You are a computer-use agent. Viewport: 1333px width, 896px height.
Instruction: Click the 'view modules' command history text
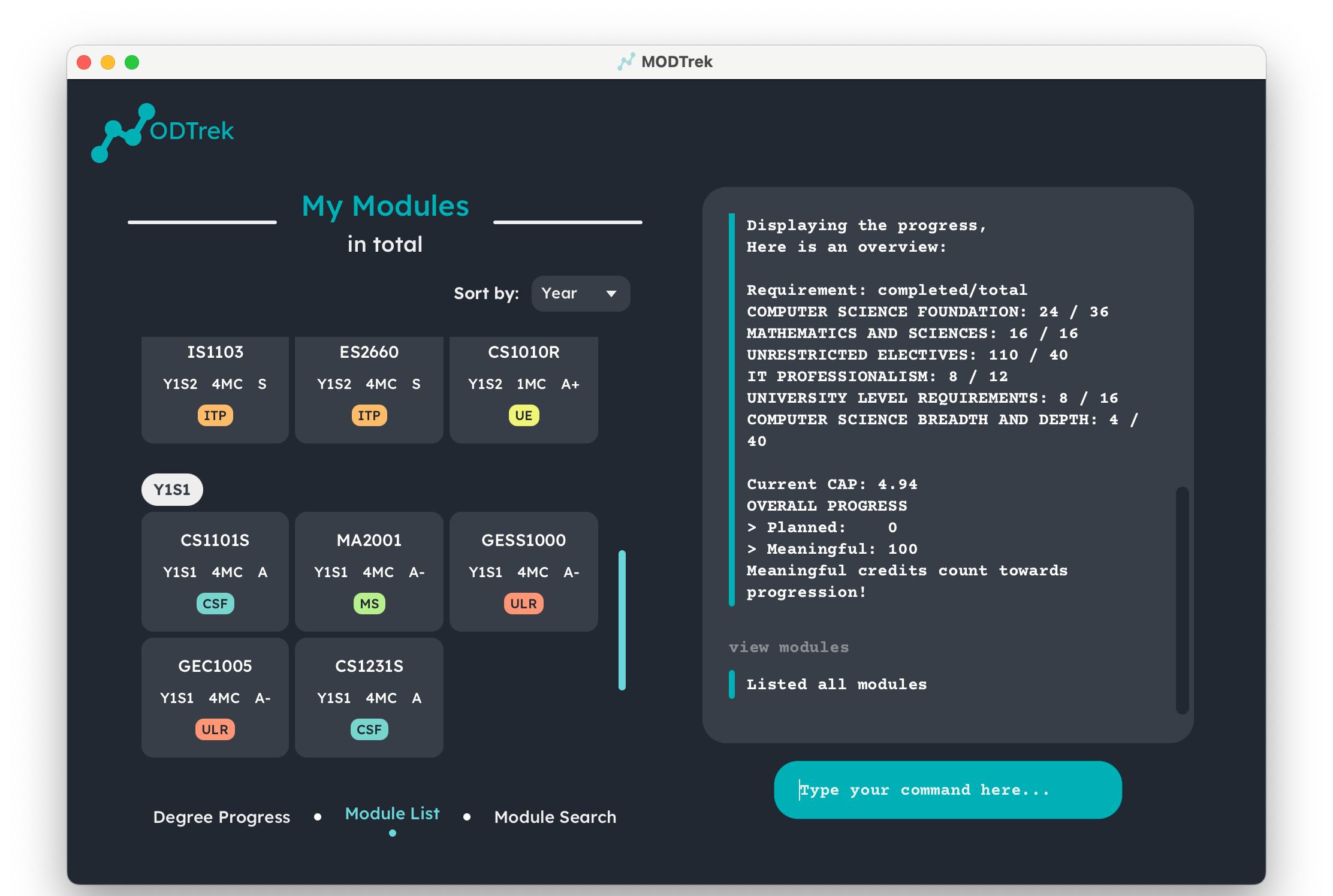pyautogui.click(x=789, y=647)
